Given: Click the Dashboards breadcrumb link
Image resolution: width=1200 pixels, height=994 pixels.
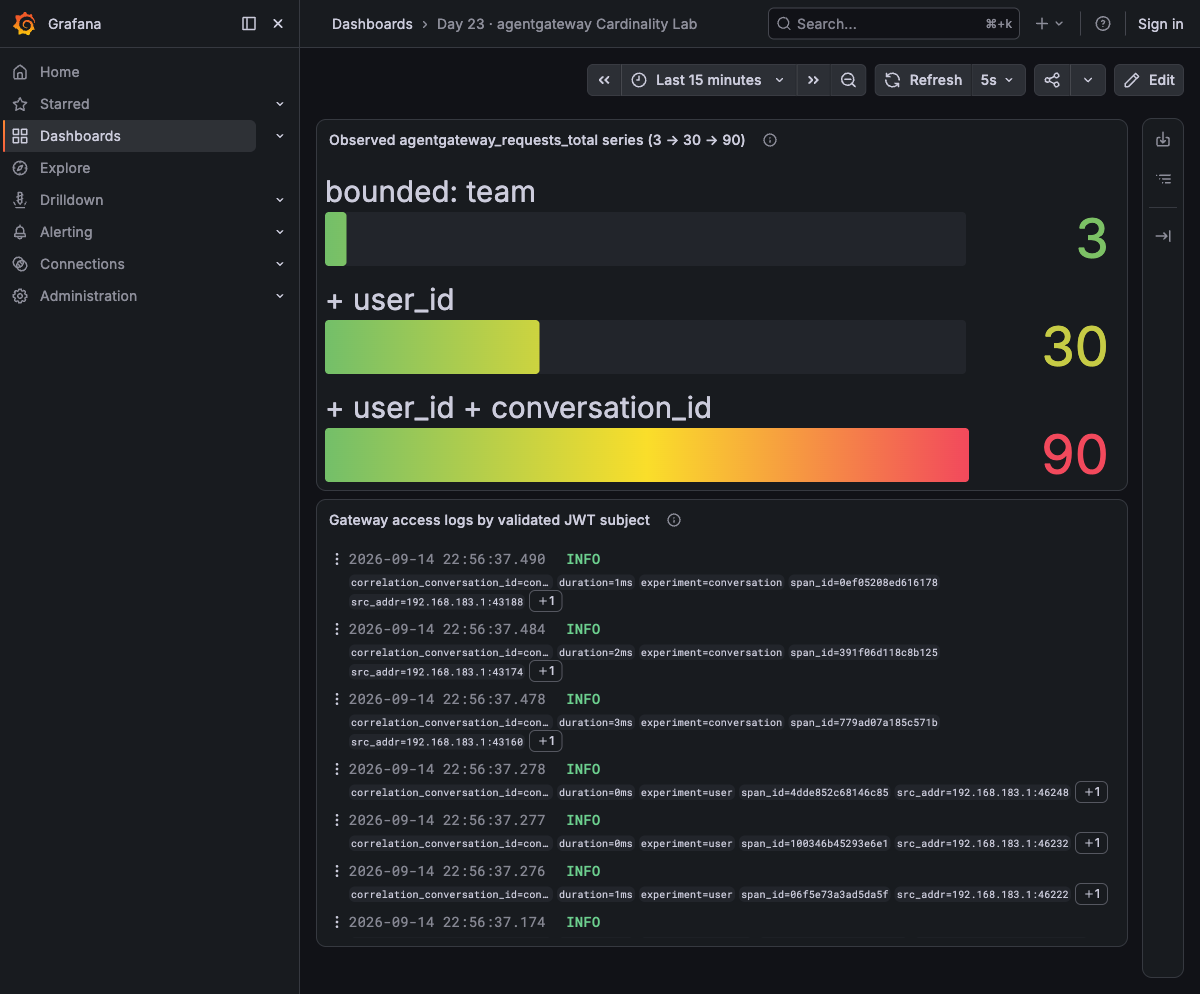Looking at the screenshot, I should click(372, 24).
